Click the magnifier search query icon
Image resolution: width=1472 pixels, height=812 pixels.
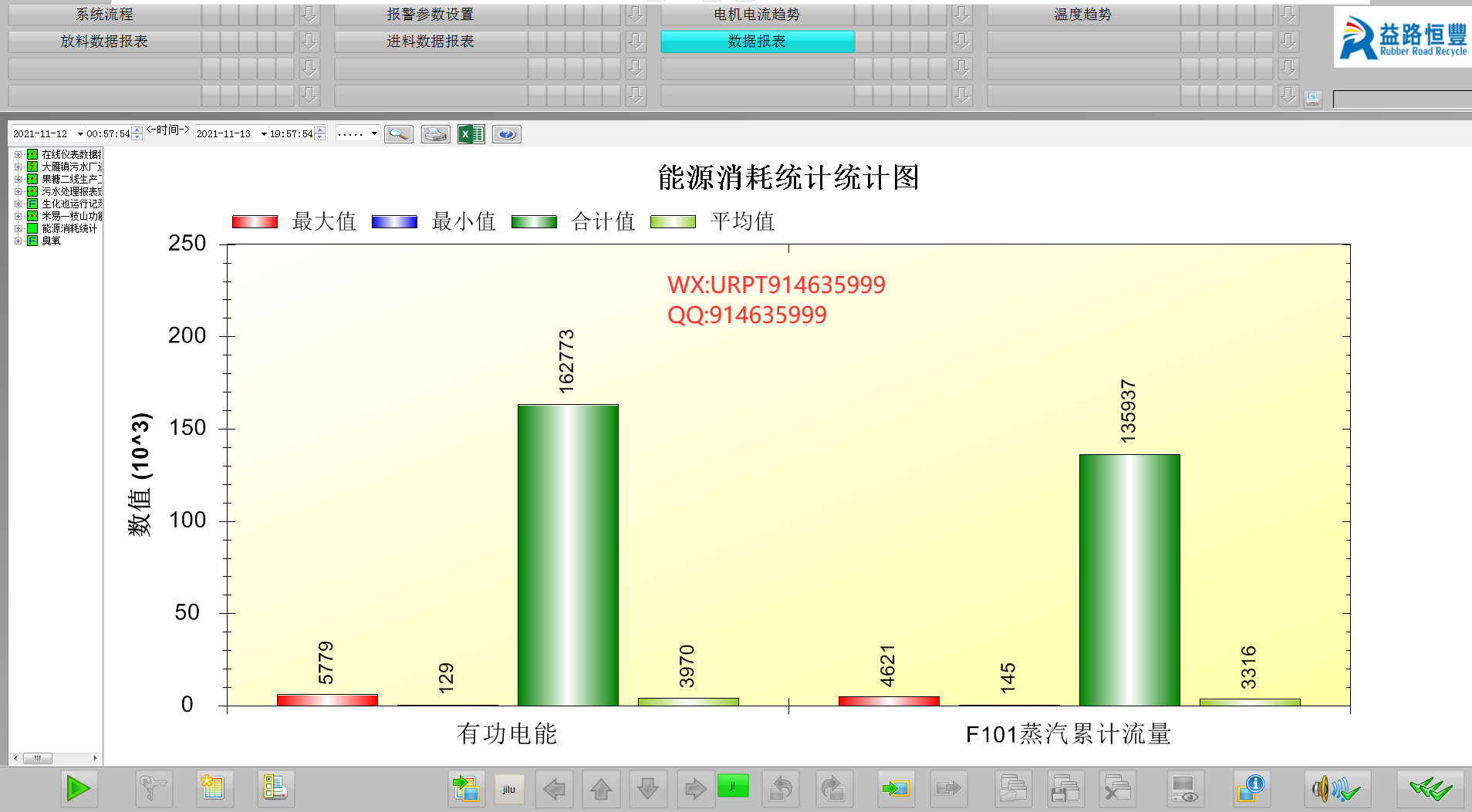coord(399,134)
